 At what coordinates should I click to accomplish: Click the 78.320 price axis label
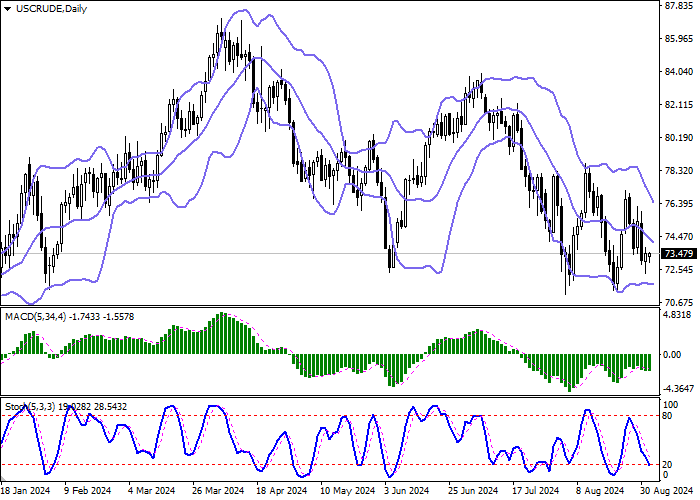(679, 171)
